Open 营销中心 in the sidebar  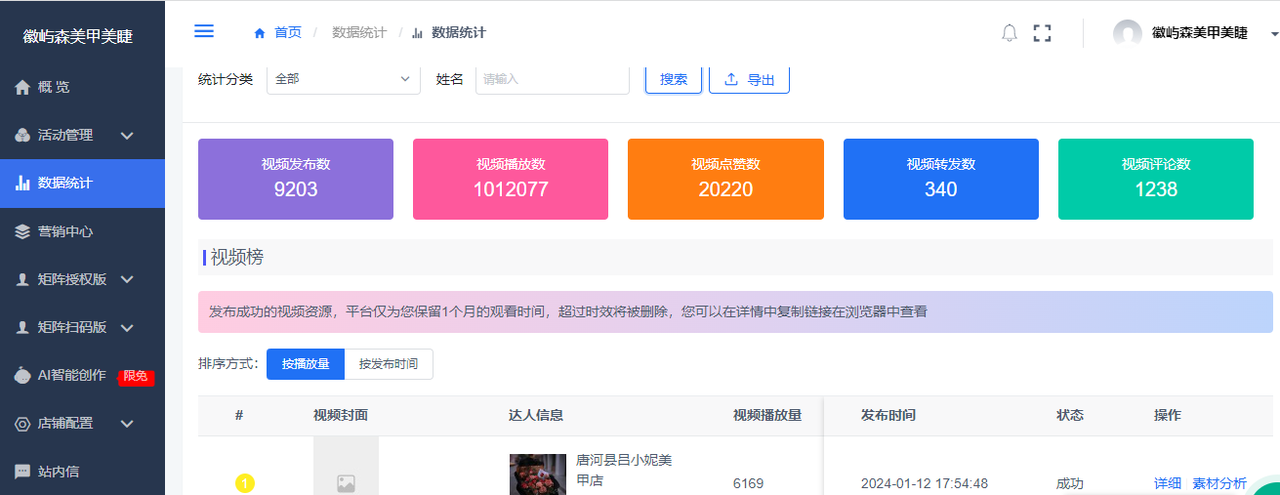pyautogui.click(x=65, y=231)
